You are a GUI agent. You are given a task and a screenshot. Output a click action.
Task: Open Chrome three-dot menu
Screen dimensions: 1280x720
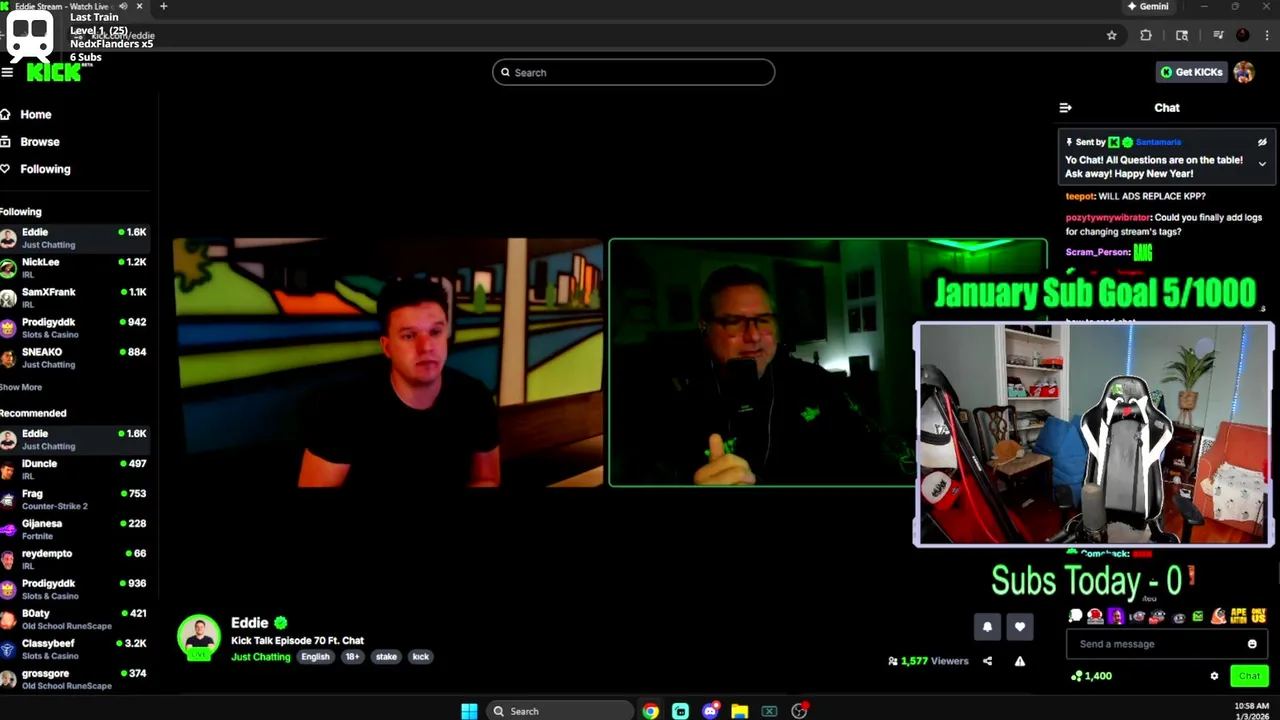(x=1266, y=35)
